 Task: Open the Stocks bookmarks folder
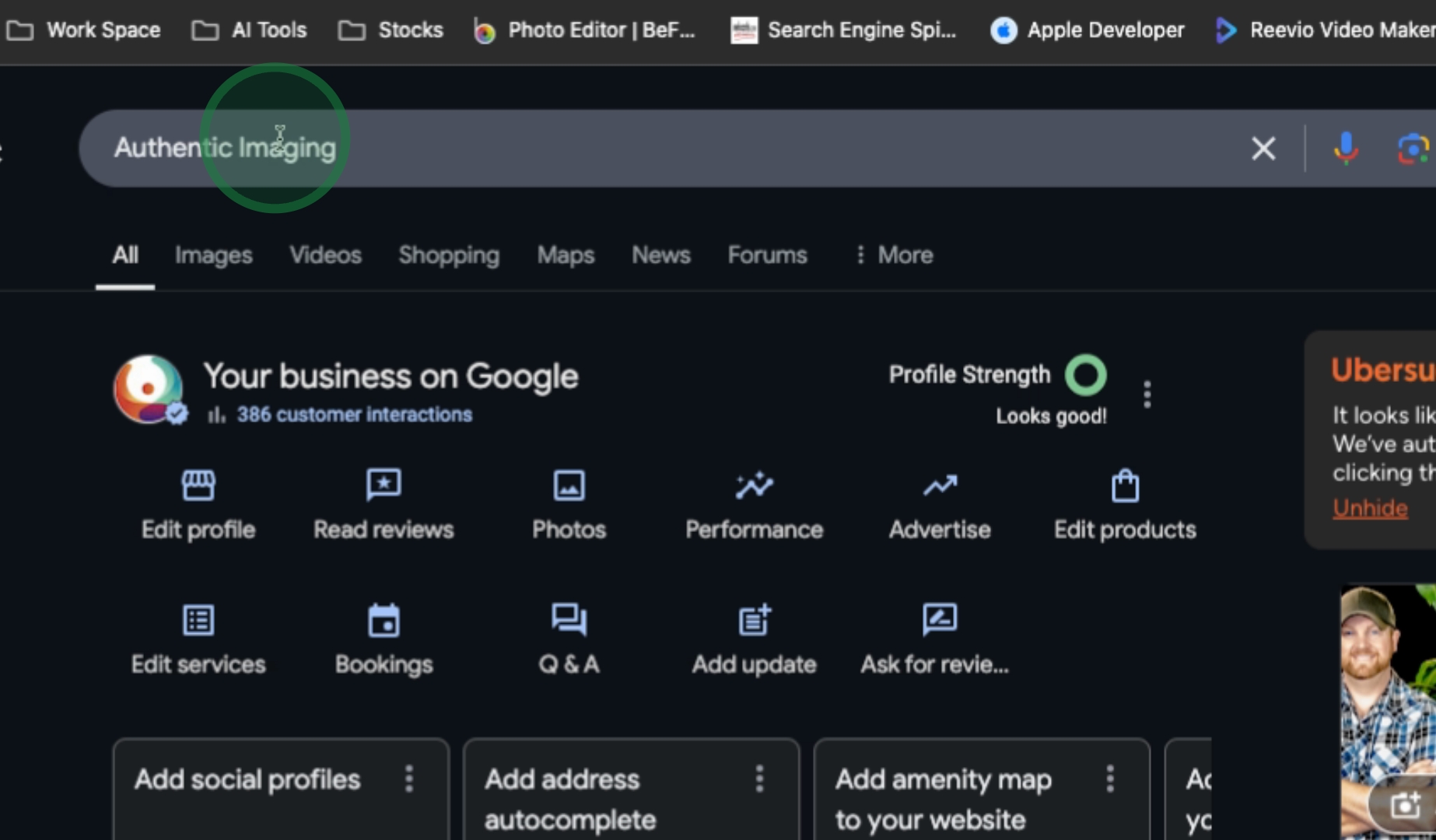click(x=391, y=30)
